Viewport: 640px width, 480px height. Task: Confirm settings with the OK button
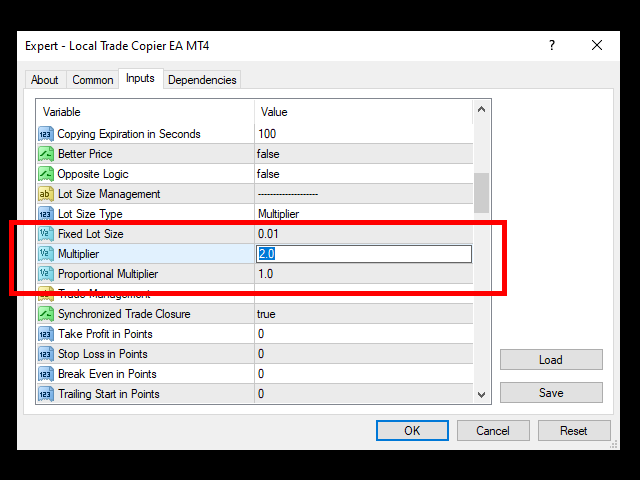point(412,431)
